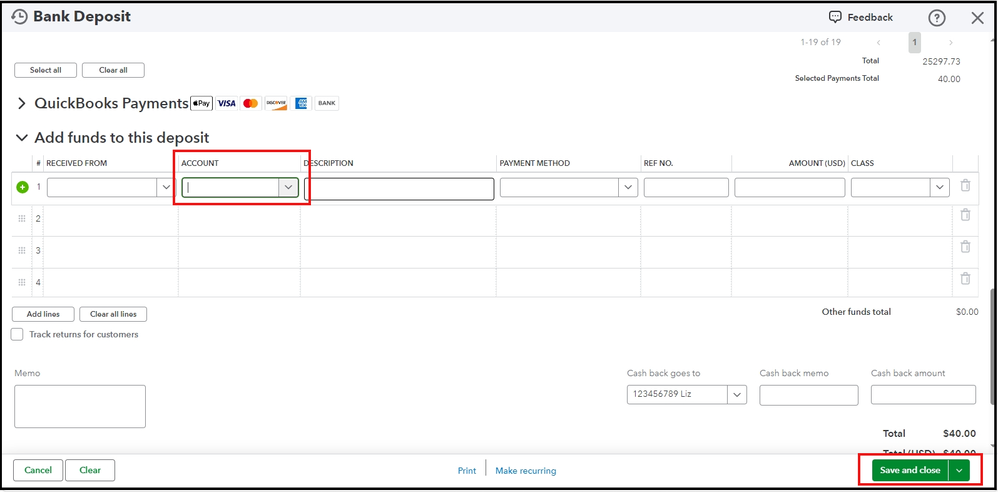Click the Cash back amount field
998x492 pixels.
tap(923, 395)
